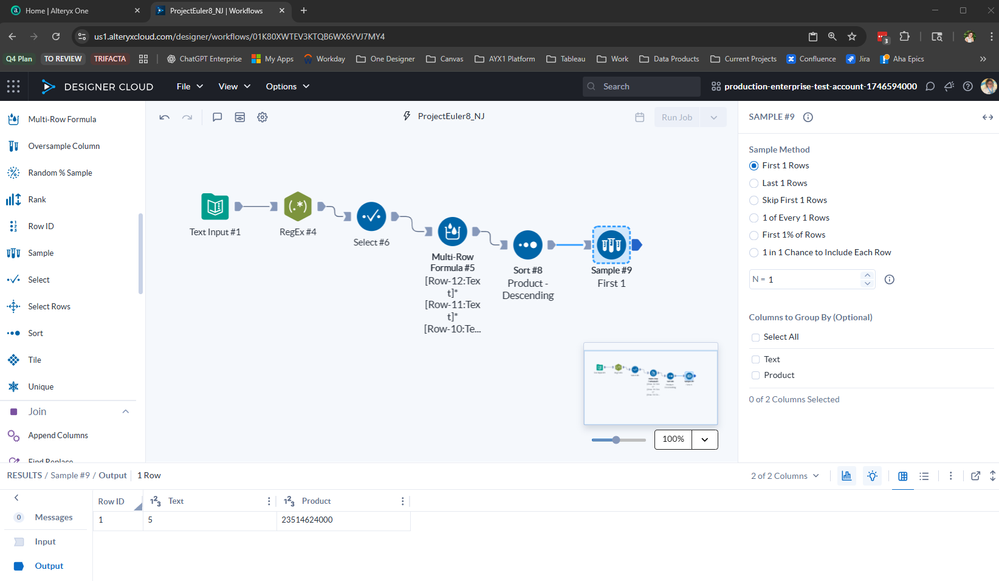This screenshot has width=999, height=581.
Task: Toggle the results insights lightbulb
Action: pos(872,476)
